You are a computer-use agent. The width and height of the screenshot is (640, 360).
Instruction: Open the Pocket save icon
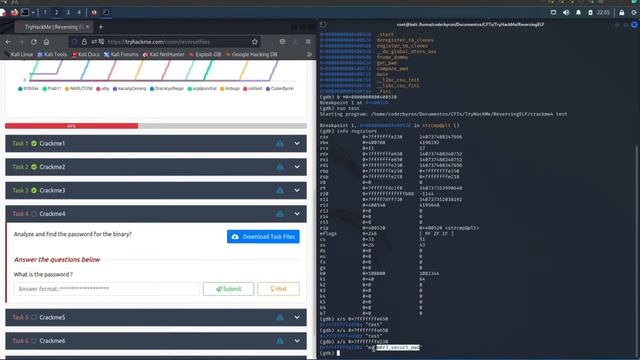282,42
